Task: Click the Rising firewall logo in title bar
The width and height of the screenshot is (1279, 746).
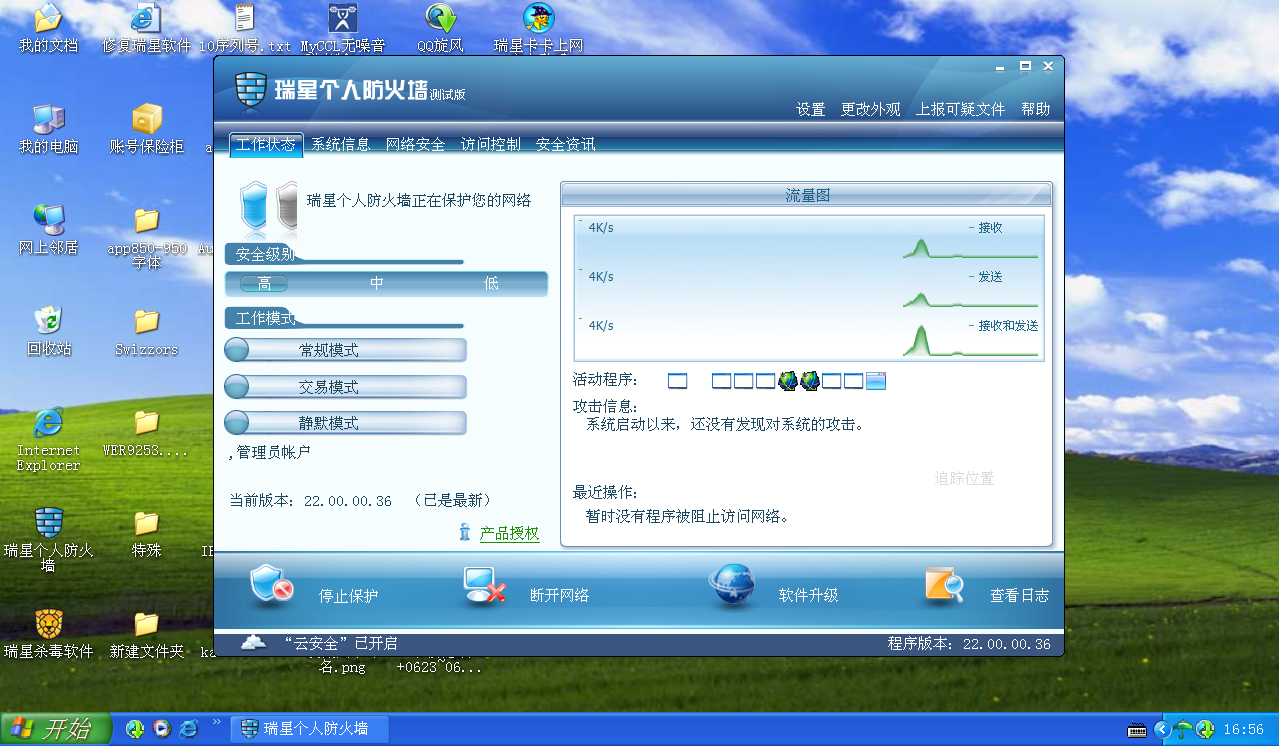Action: pyautogui.click(x=251, y=90)
